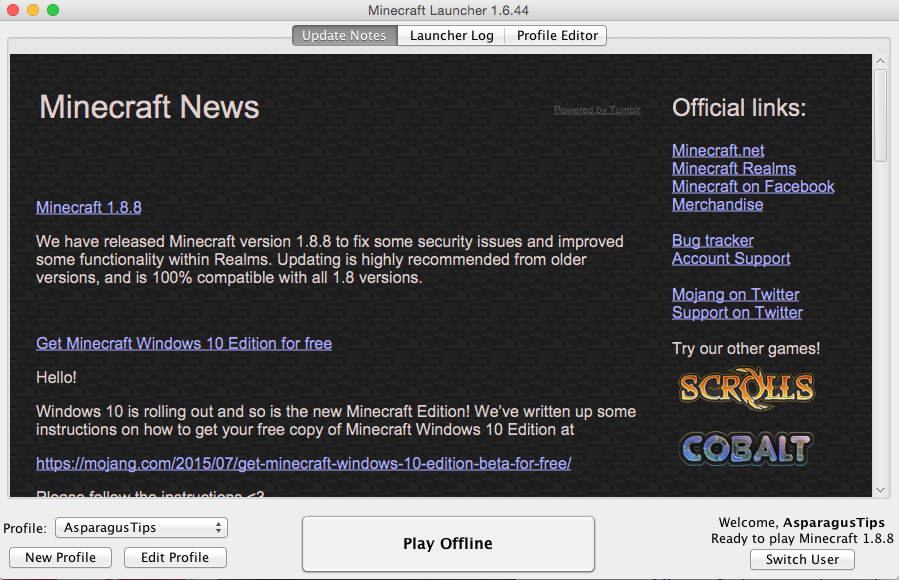Click the Powered by Tumblr link
Image resolution: width=899 pixels, height=580 pixels.
tap(597, 109)
